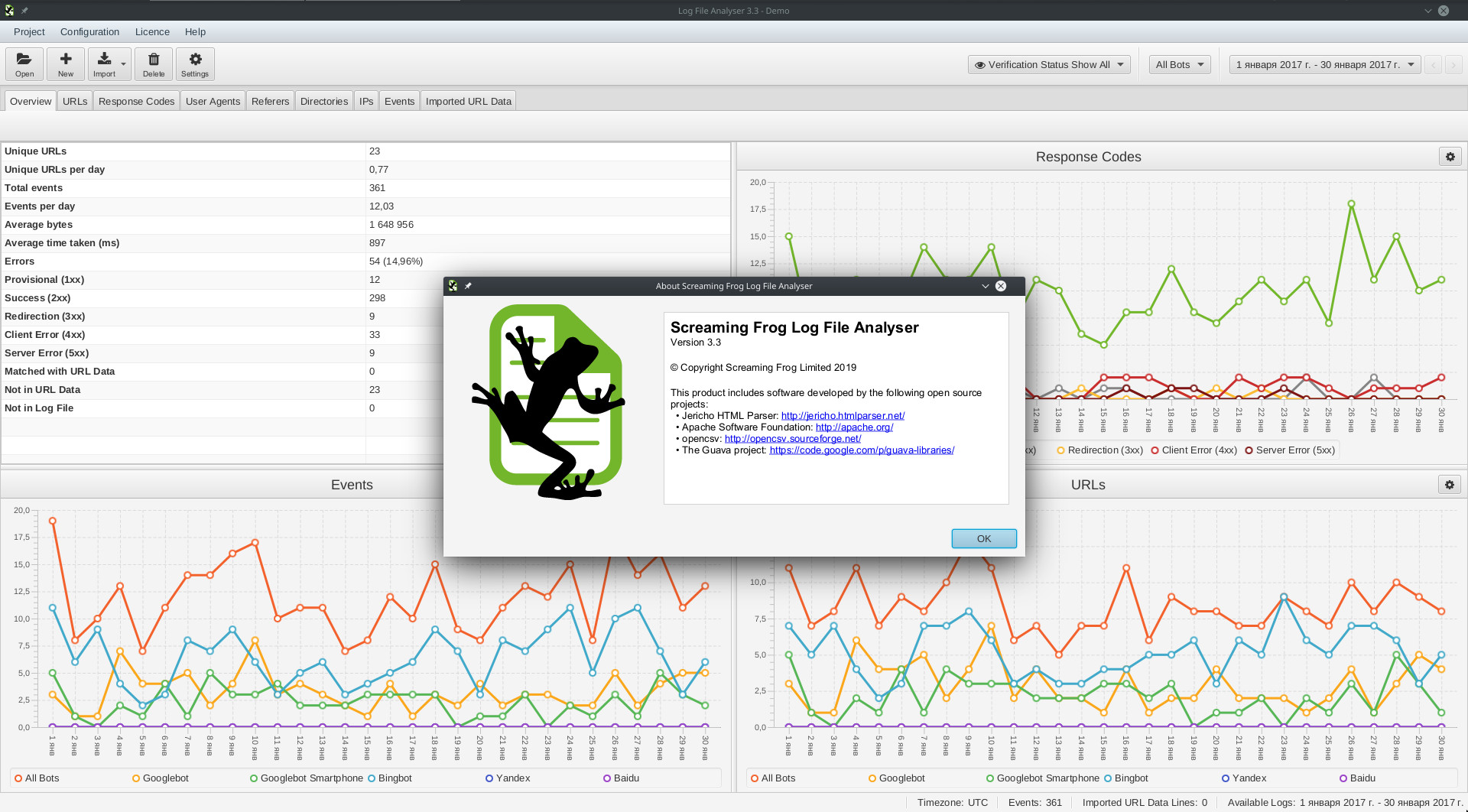Open the jericho.htmlparser.net link

[x=843, y=416]
